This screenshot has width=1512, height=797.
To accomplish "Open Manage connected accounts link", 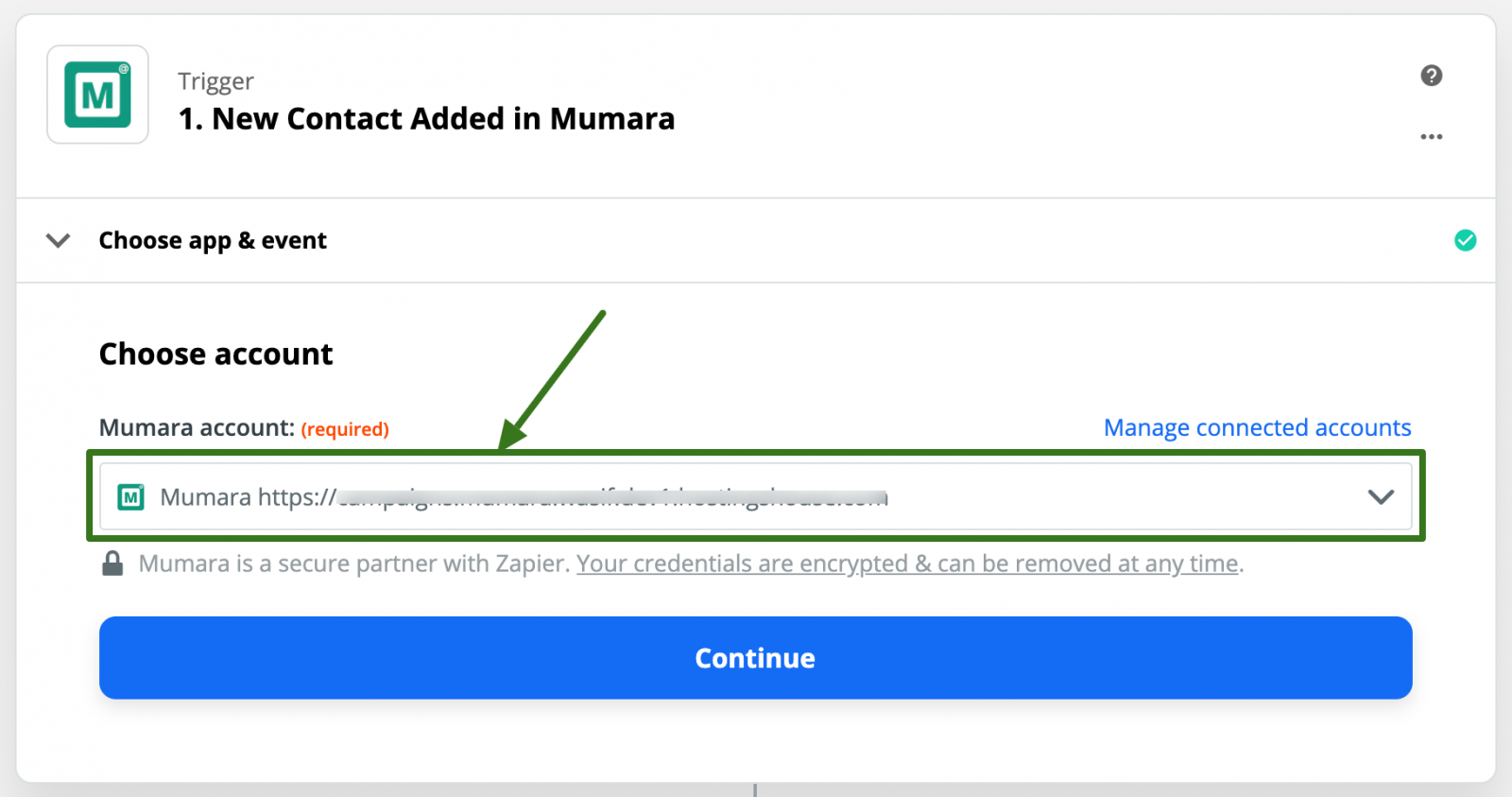I will pos(1257,427).
